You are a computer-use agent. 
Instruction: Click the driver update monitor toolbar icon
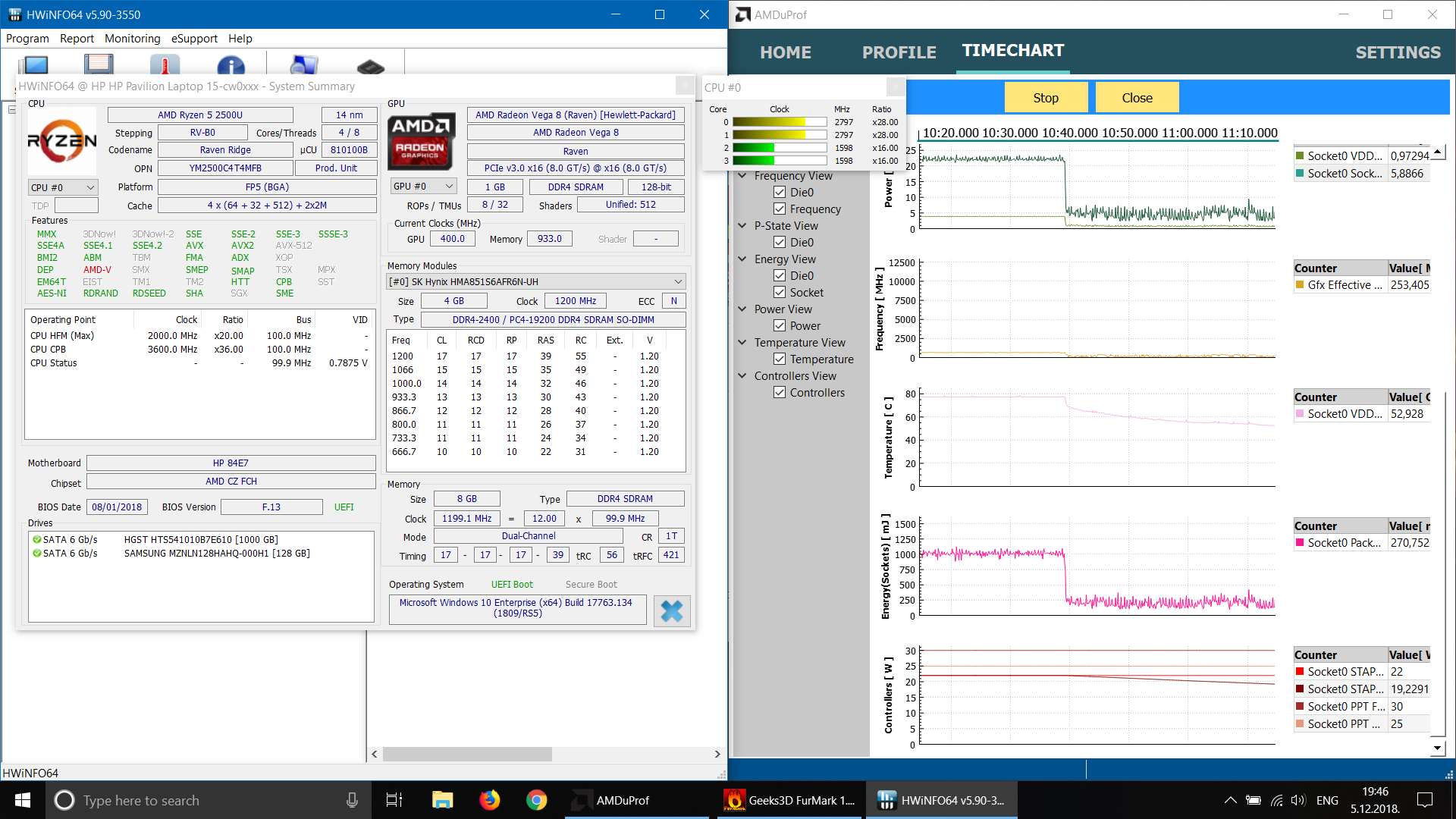(303, 64)
